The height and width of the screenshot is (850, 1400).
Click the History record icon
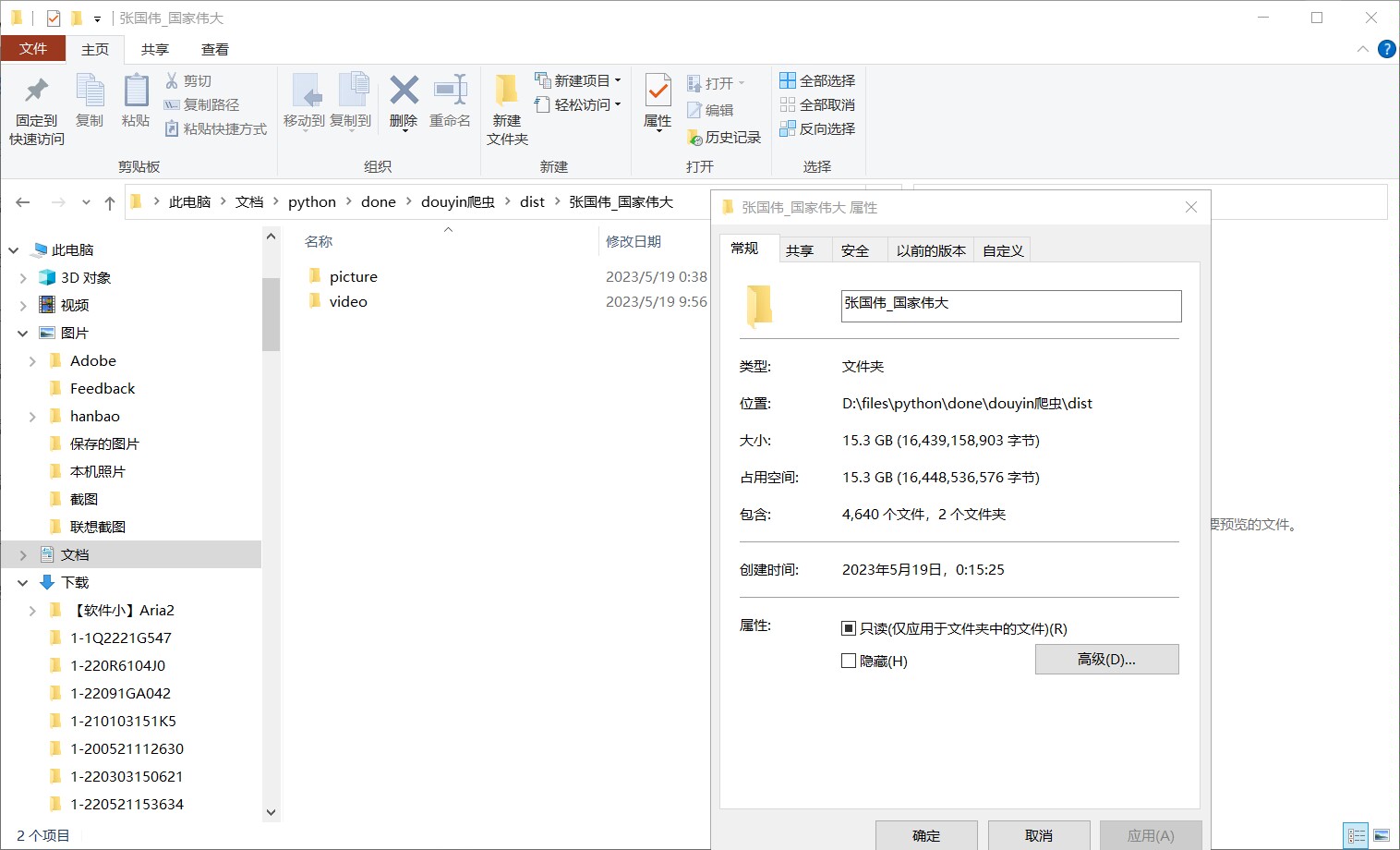coord(695,138)
